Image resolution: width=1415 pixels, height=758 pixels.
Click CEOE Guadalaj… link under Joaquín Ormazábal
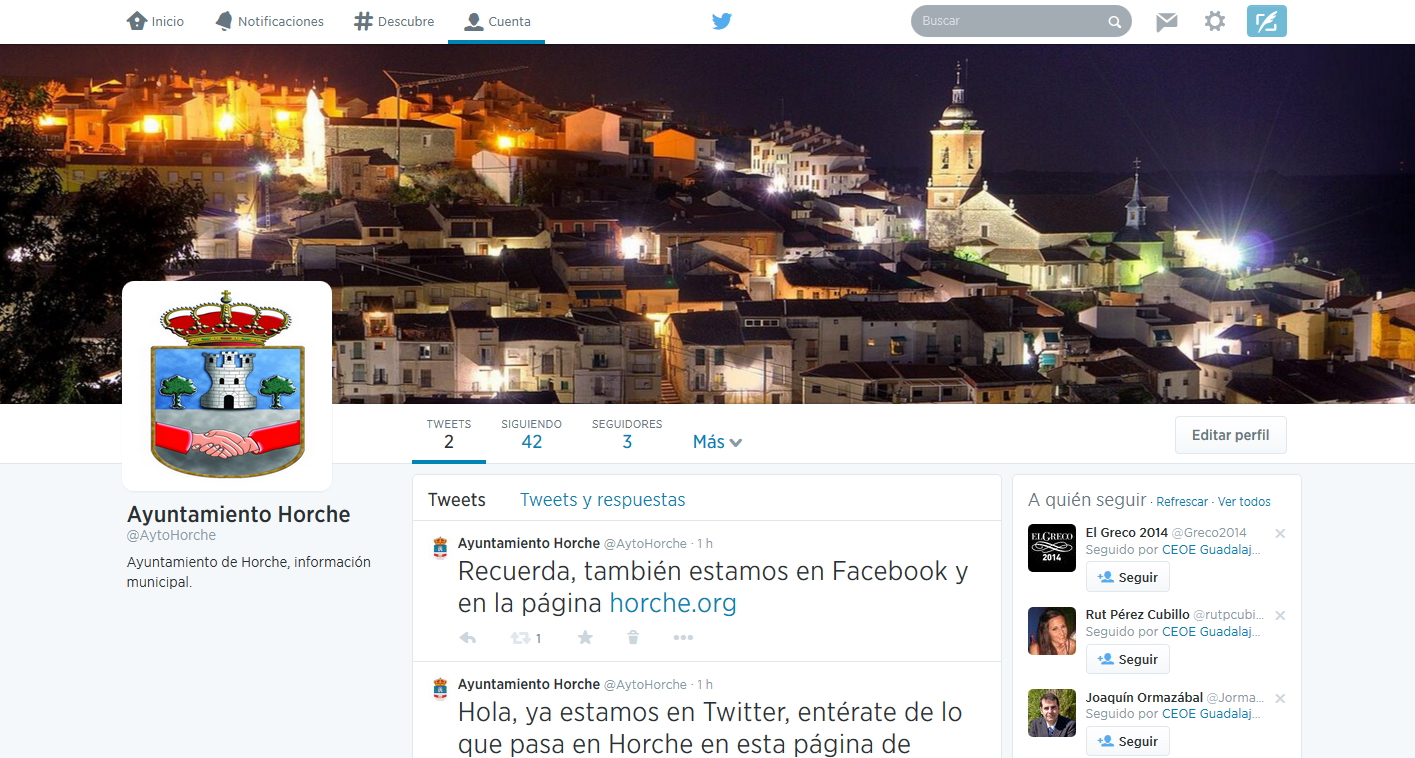tap(1211, 714)
